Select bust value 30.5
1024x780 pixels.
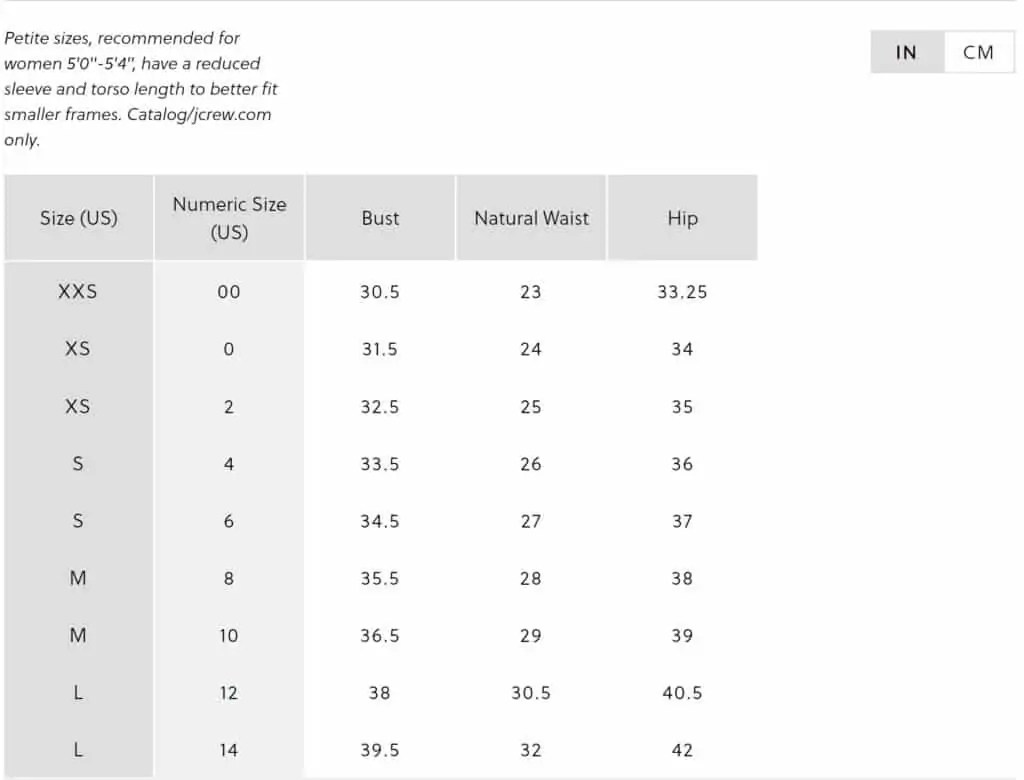tap(379, 292)
